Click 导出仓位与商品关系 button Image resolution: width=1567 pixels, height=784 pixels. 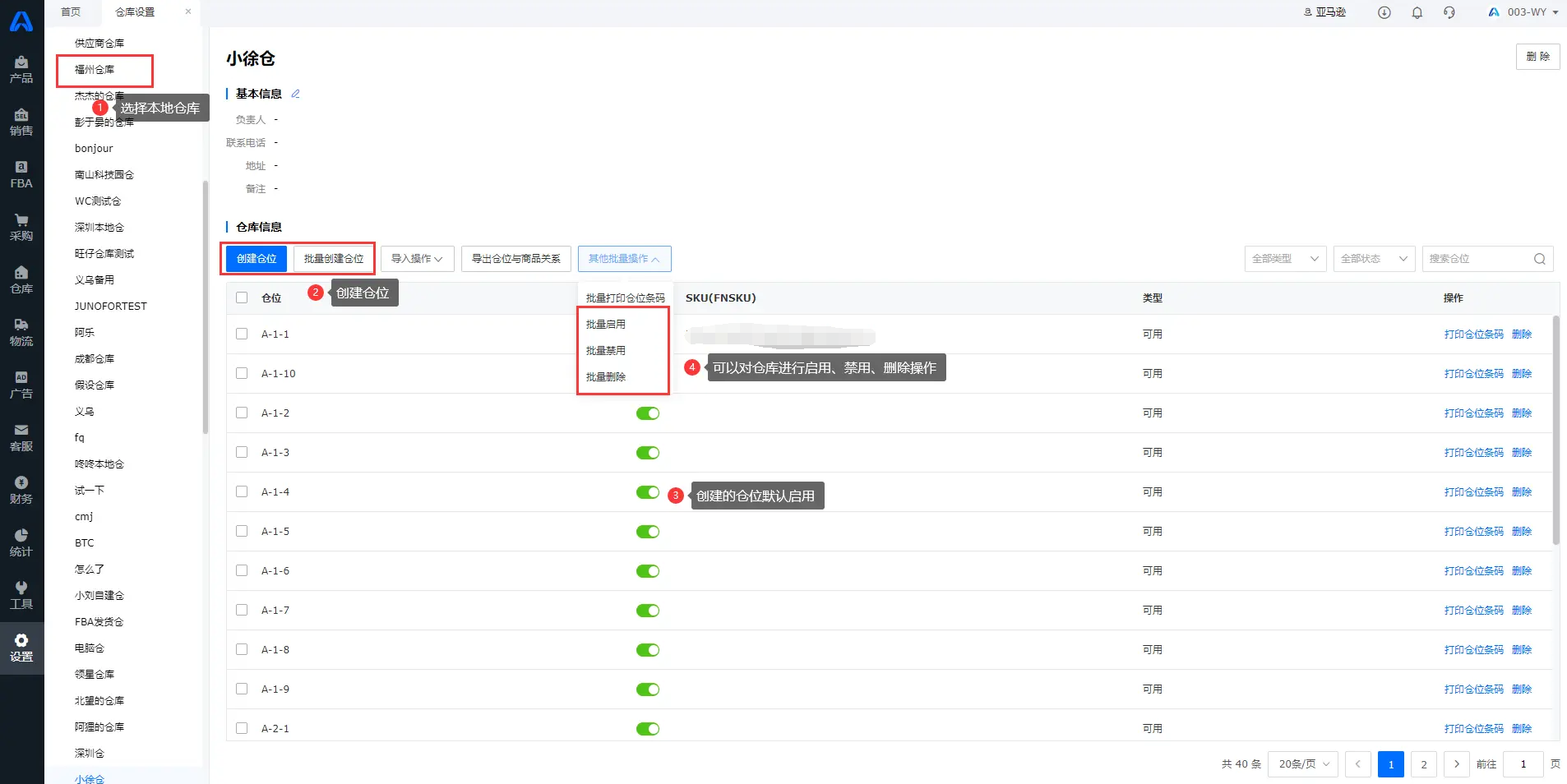click(516, 259)
